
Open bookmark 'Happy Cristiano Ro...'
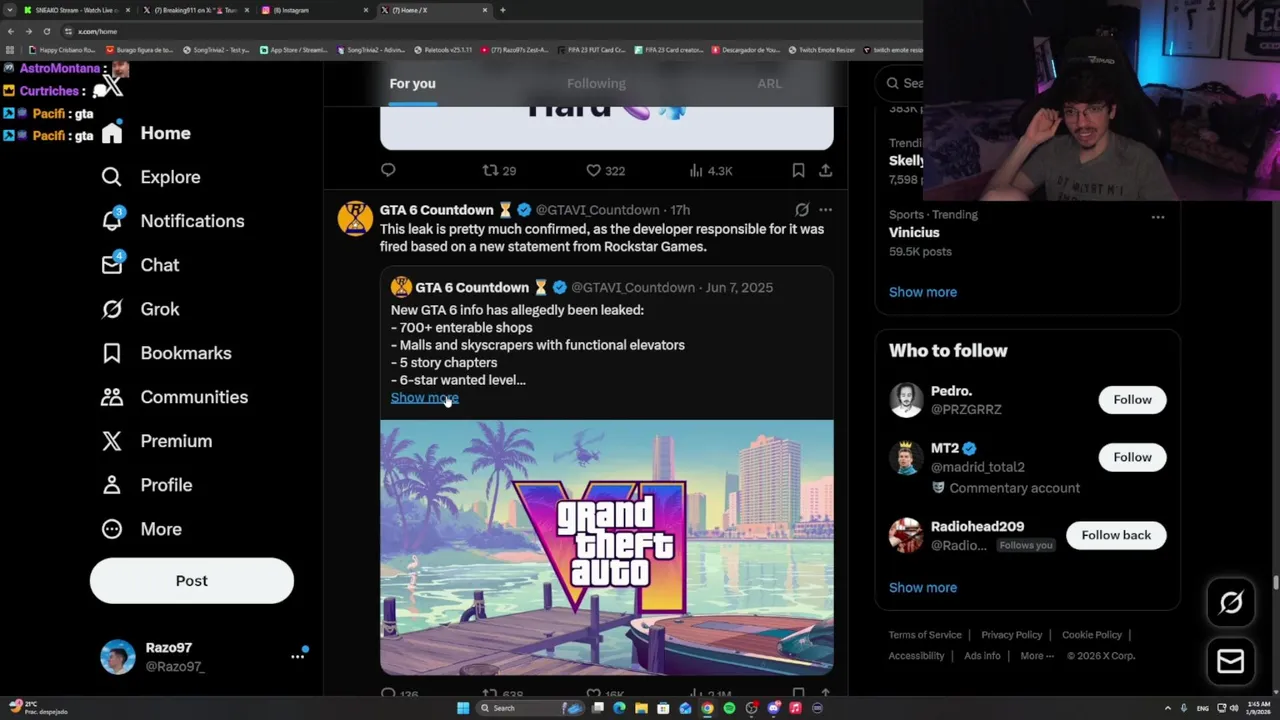[63, 49]
